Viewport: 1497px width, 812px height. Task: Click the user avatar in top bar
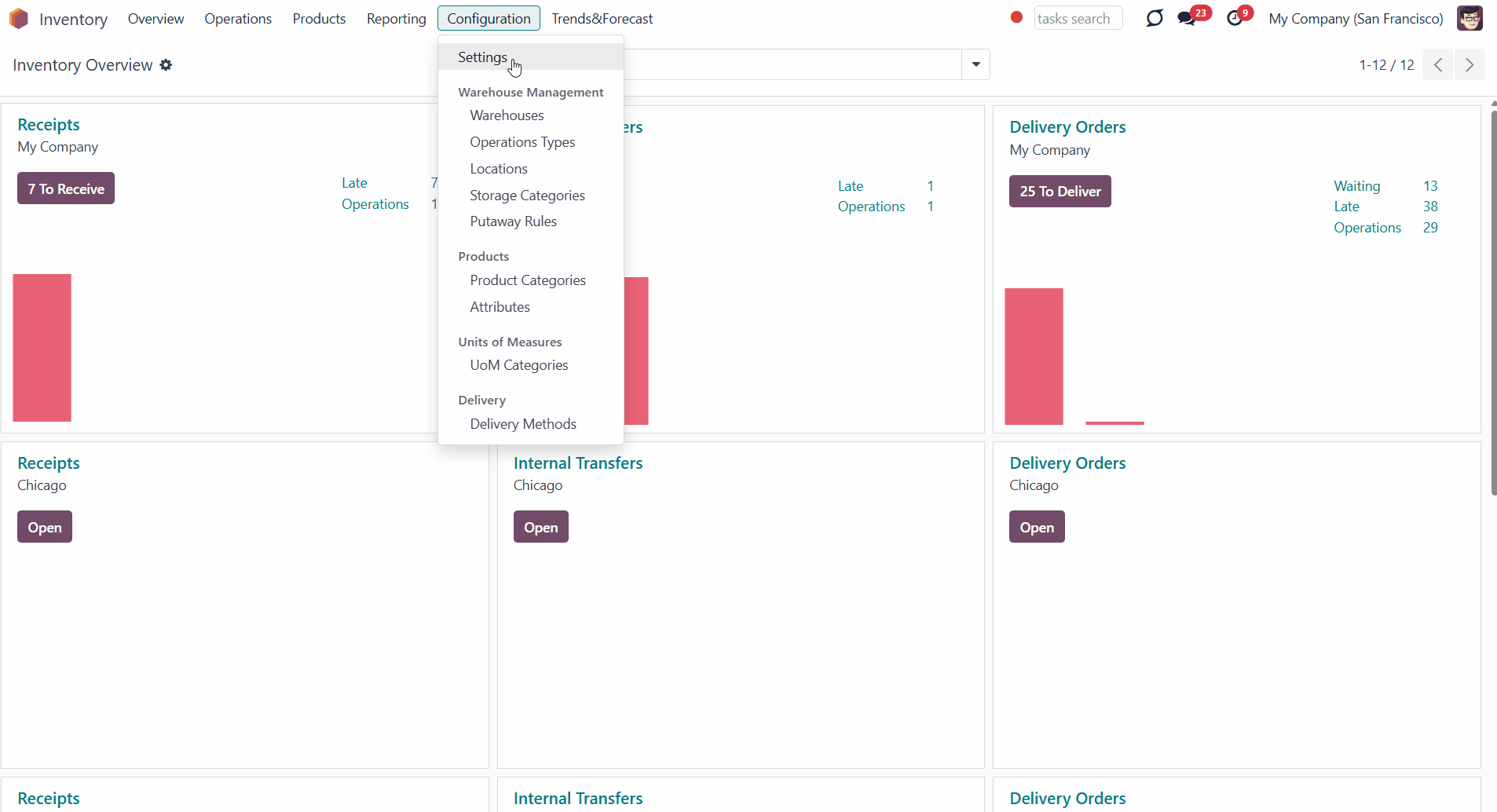coord(1470,18)
